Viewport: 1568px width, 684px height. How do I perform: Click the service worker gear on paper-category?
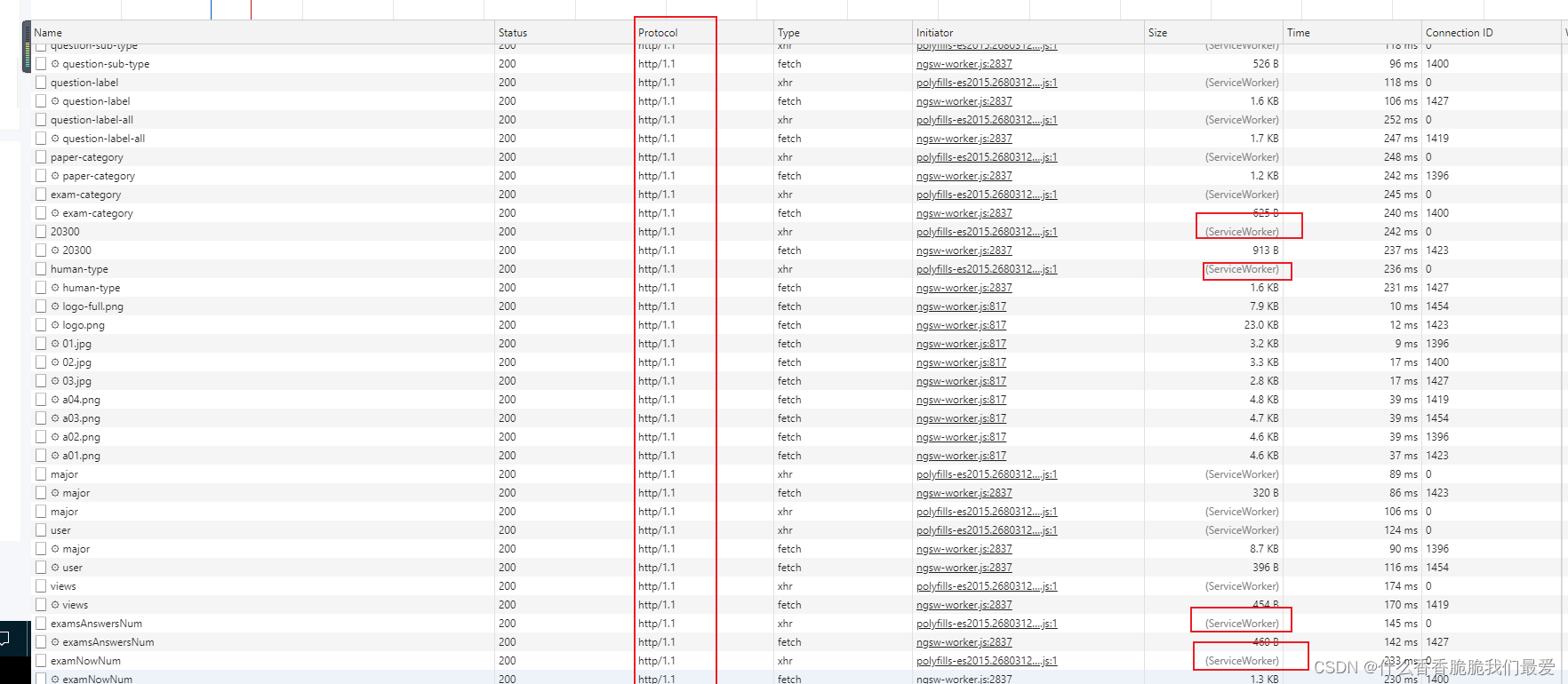coord(55,176)
